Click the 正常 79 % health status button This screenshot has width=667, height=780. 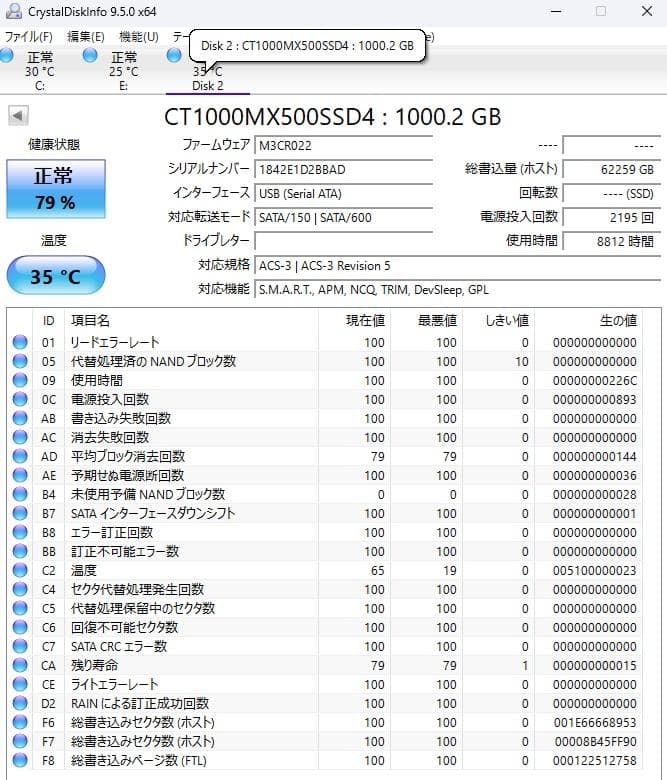(56, 189)
